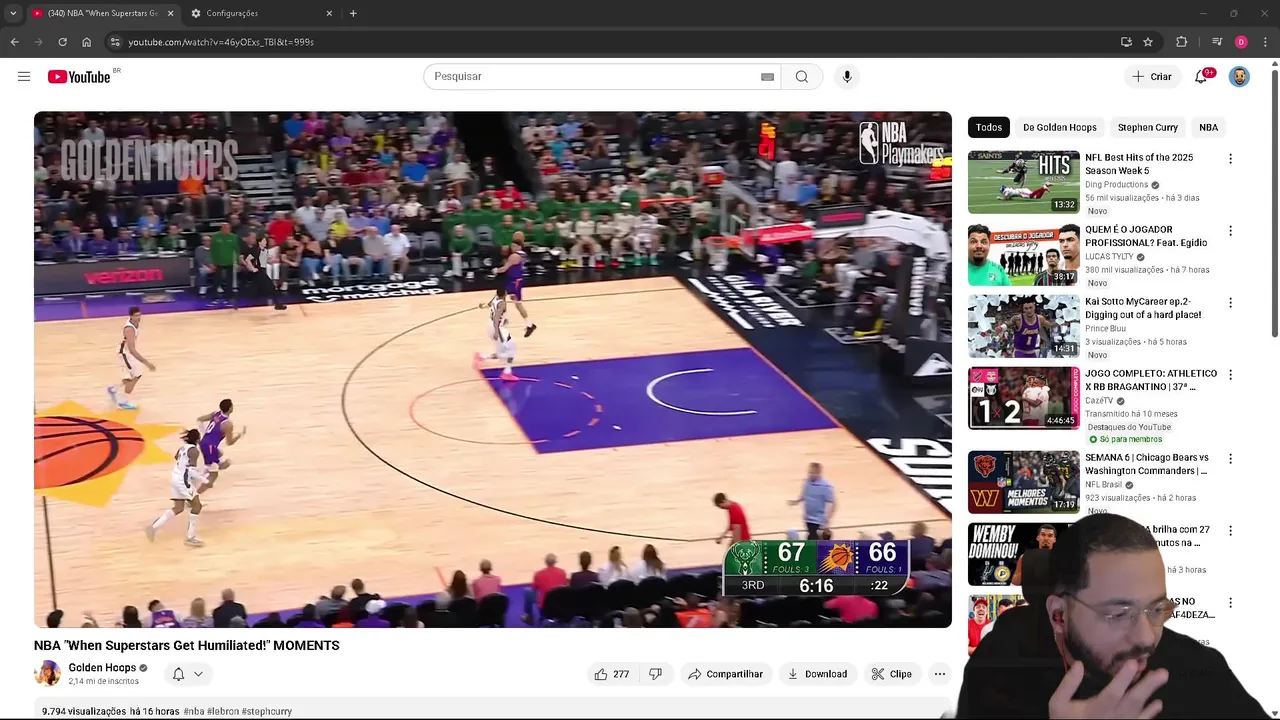Open notifications bell in YouTube header

click(x=1201, y=77)
